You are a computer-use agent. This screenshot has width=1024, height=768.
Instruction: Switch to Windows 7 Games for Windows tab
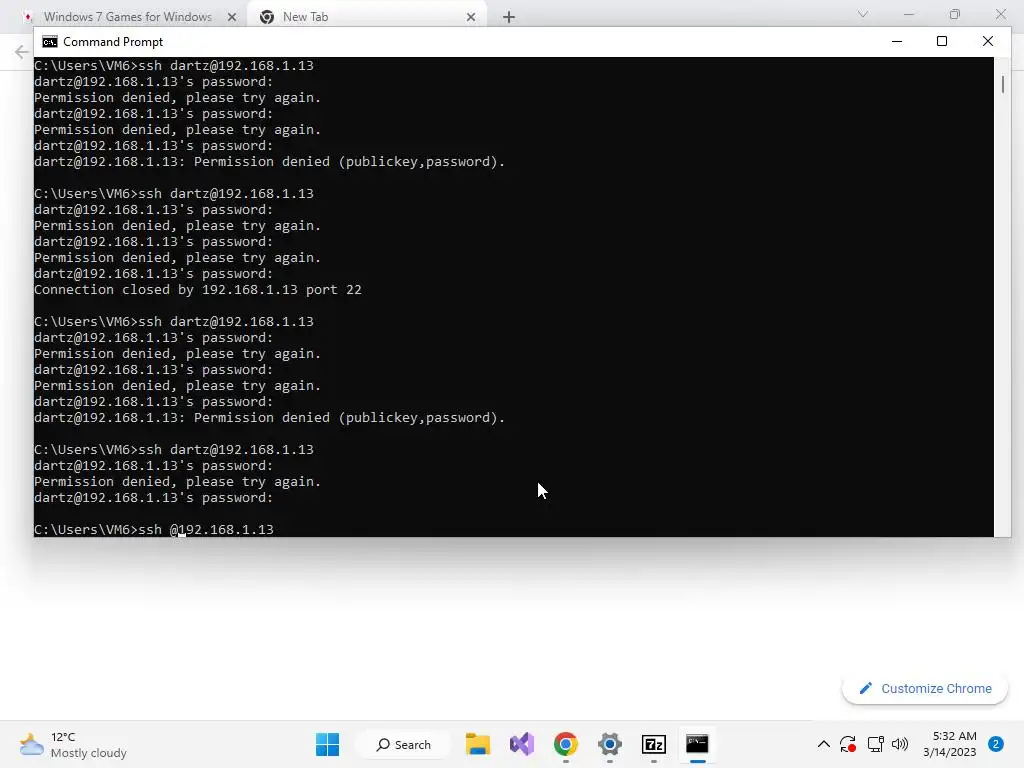click(128, 17)
